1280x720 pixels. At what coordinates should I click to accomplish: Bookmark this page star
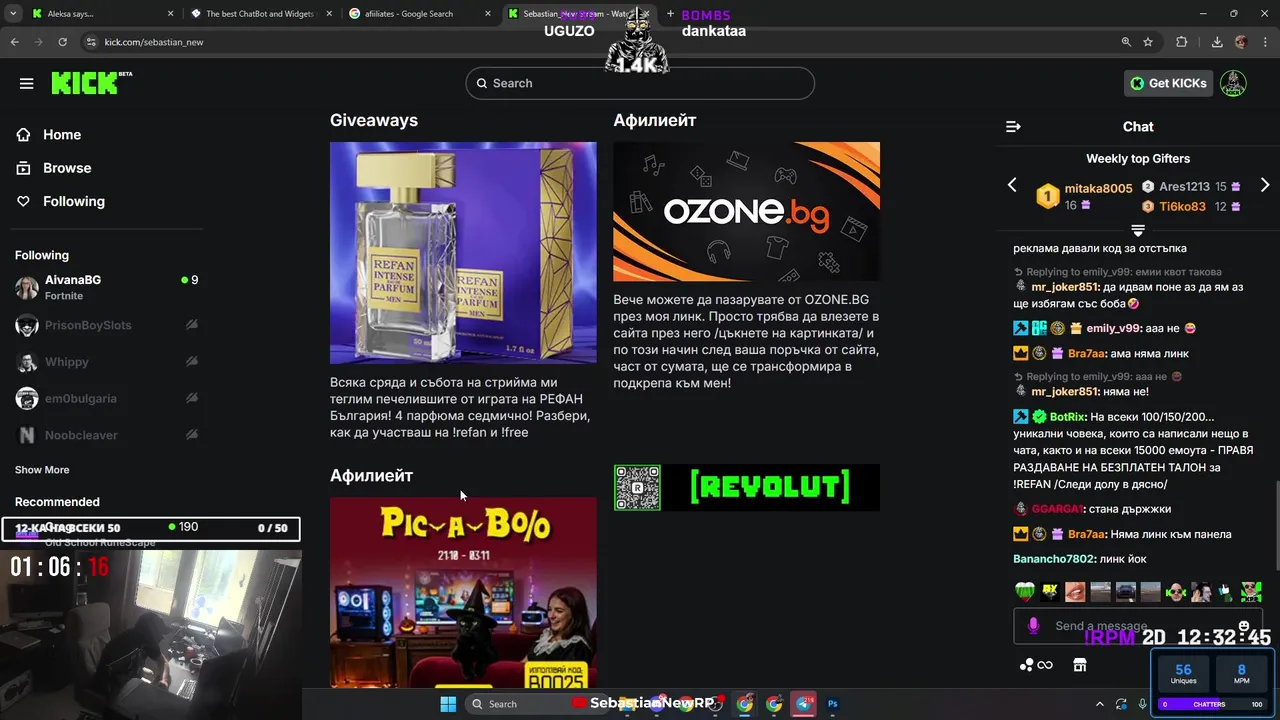tap(1148, 42)
